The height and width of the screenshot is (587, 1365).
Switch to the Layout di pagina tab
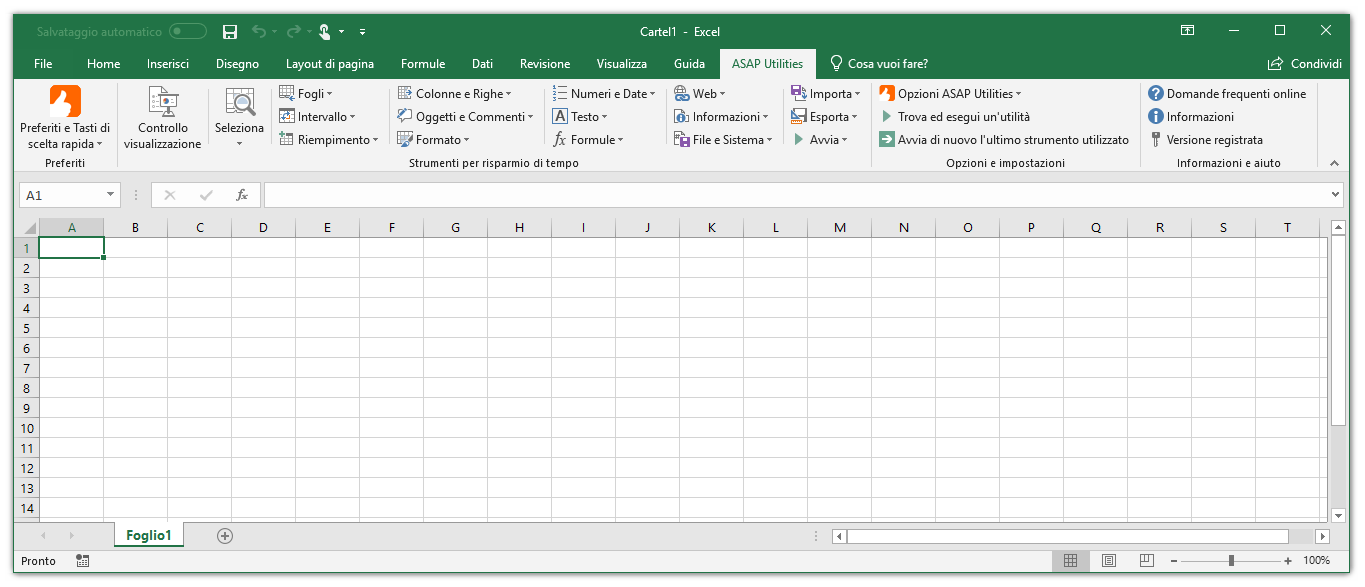coord(330,64)
